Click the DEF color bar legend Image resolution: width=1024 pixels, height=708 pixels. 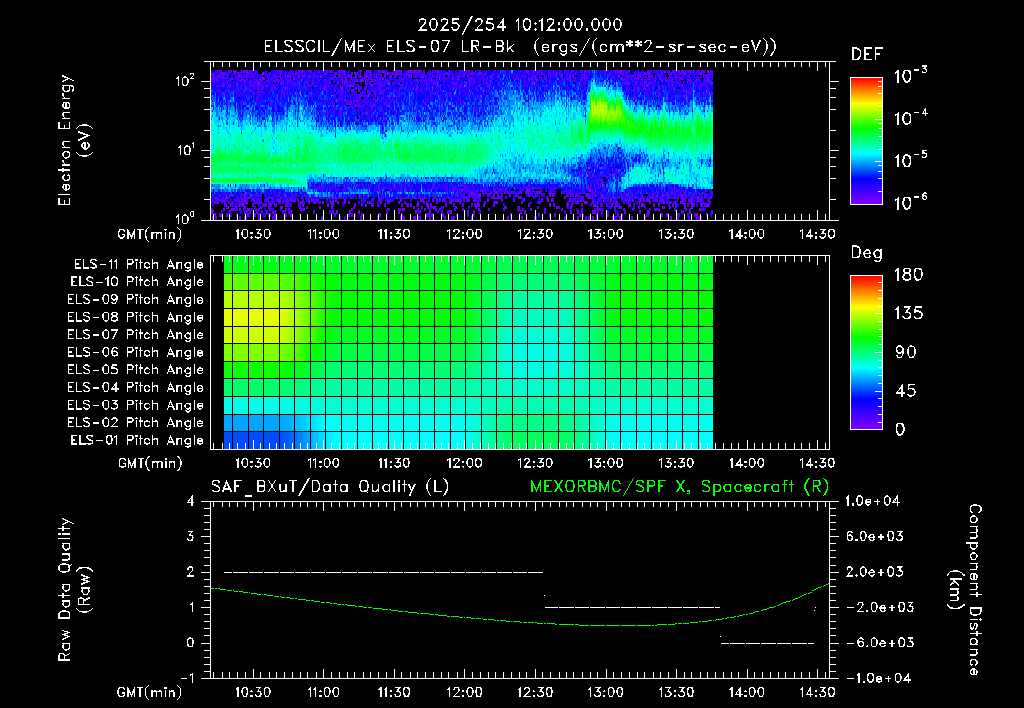point(866,140)
